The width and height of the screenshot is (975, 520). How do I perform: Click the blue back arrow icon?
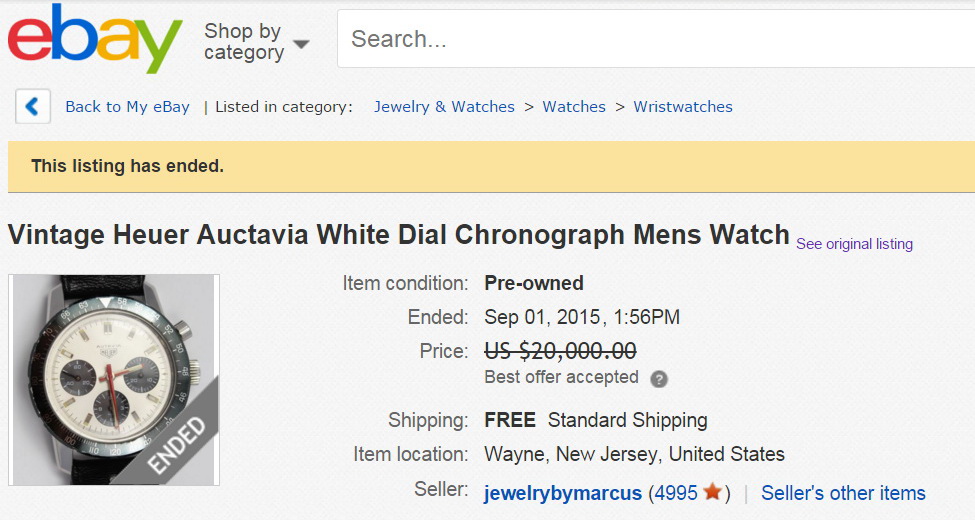click(x=33, y=107)
